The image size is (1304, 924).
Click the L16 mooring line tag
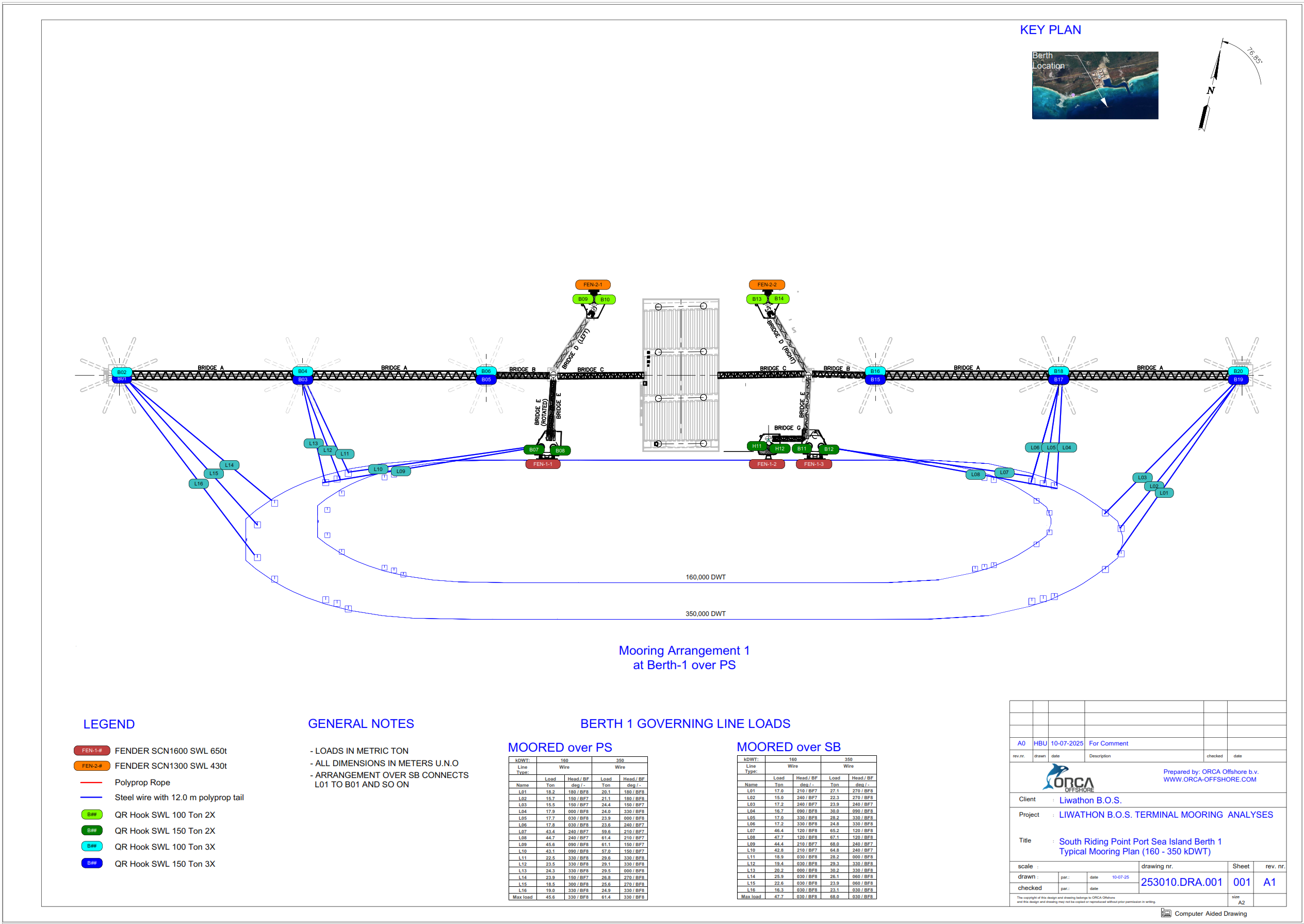[199, 484]
